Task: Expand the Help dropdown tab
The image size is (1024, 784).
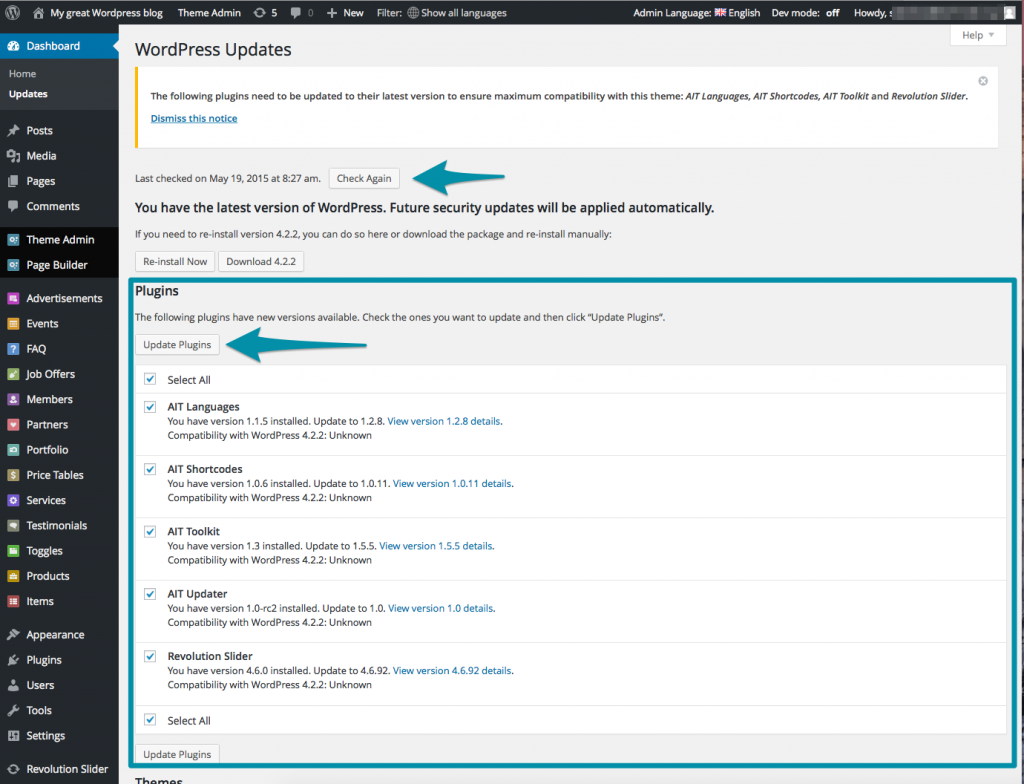Action: click(x=977, y=35)
